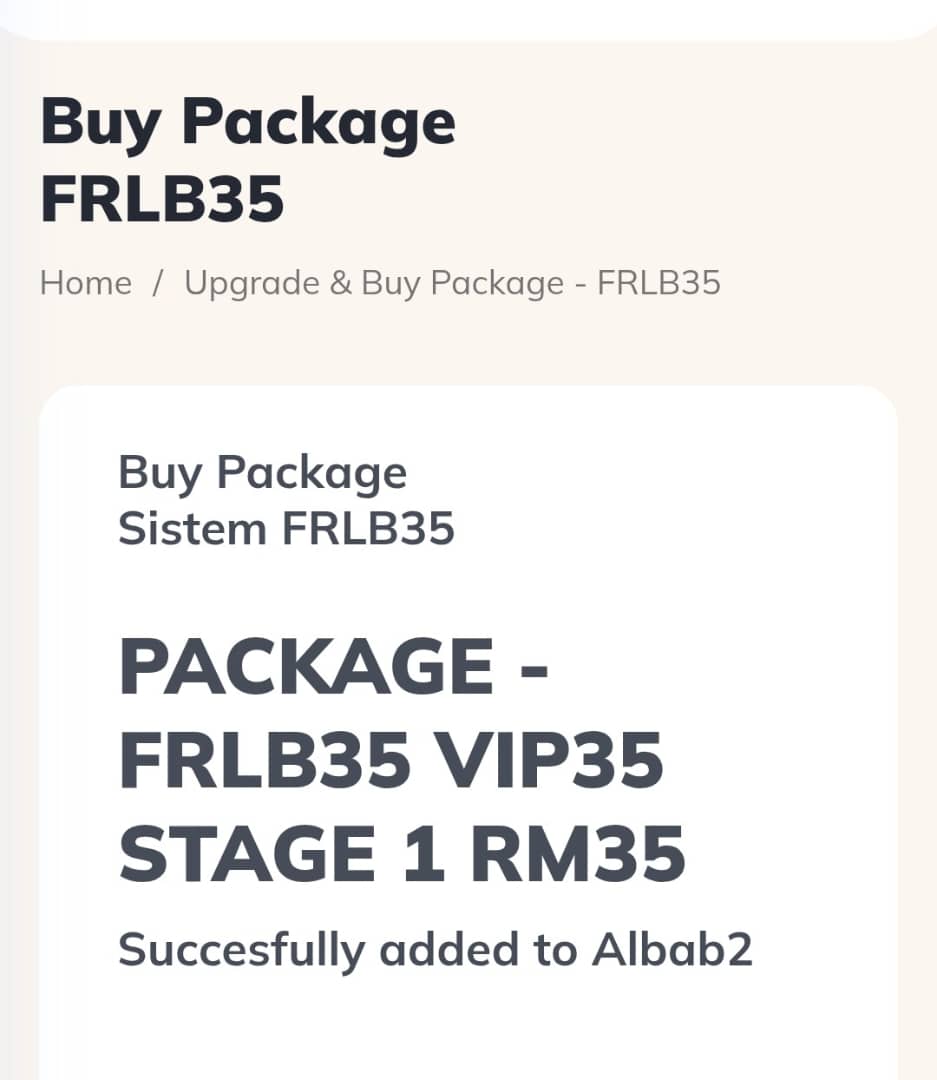Click the 'Sistem FRLB35' text line

point(286,528)
